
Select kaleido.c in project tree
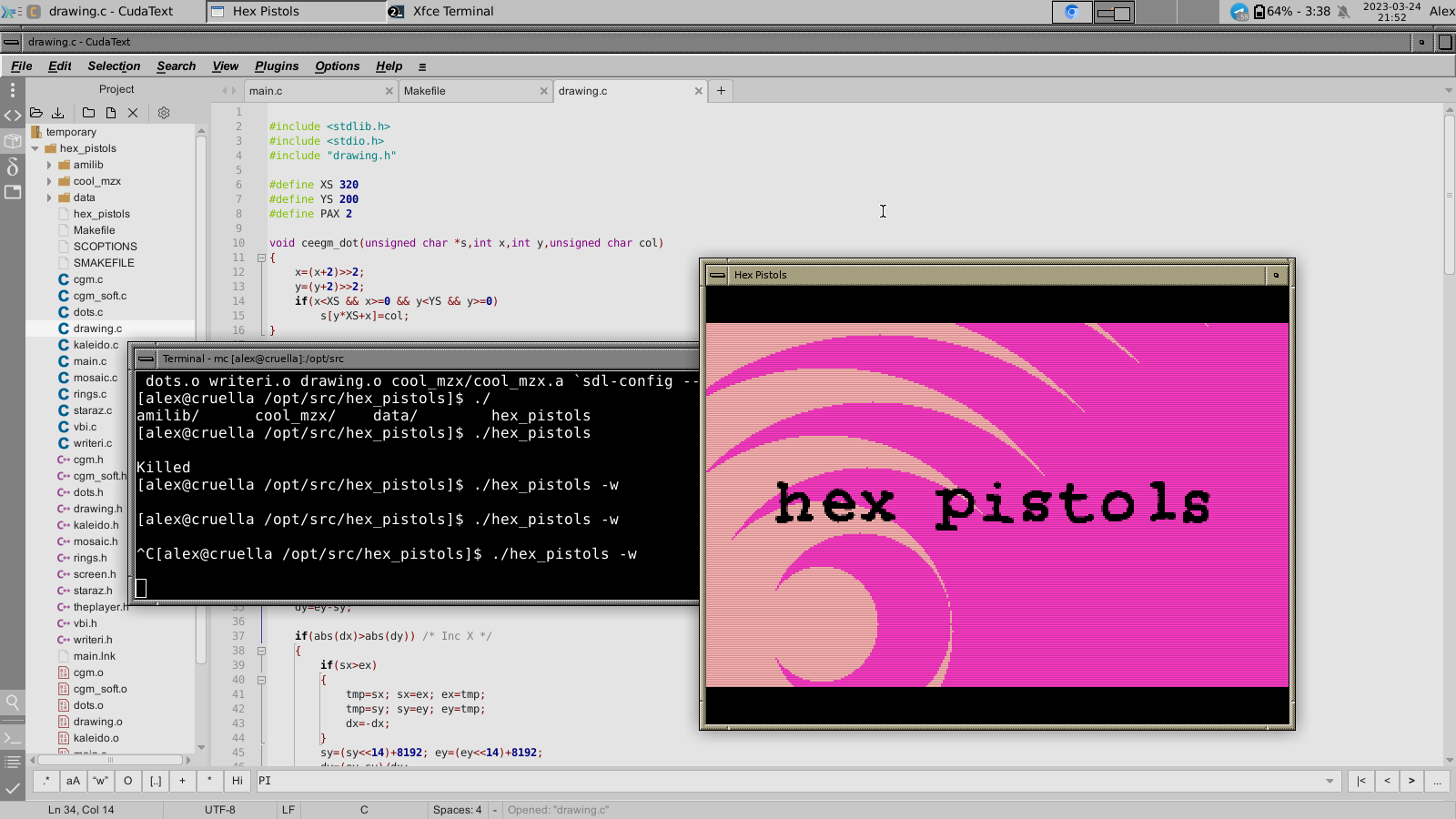coord(96,345)
